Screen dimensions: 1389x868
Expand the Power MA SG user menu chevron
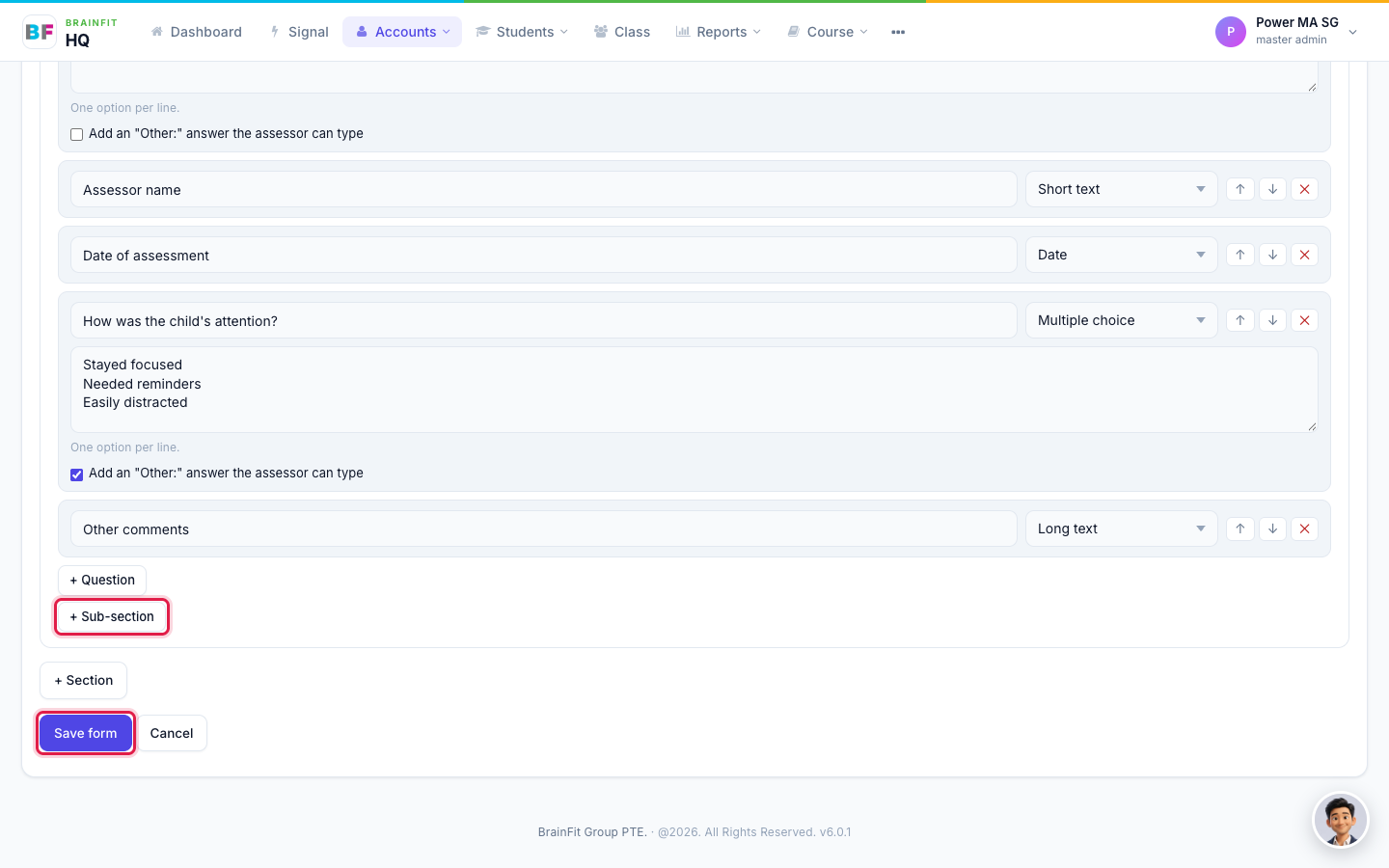point(1352,32)
